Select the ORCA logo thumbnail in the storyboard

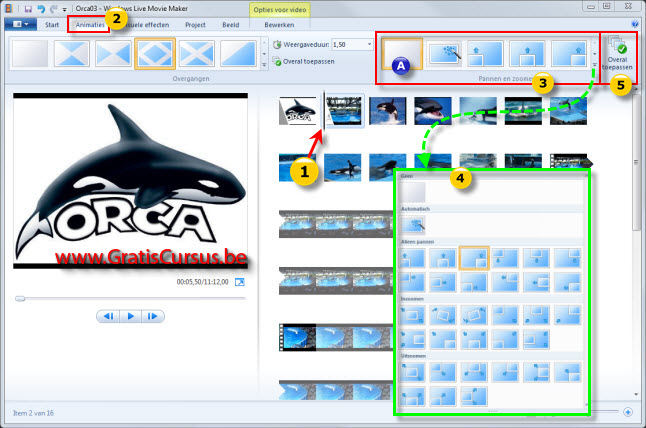pos(297,110)
